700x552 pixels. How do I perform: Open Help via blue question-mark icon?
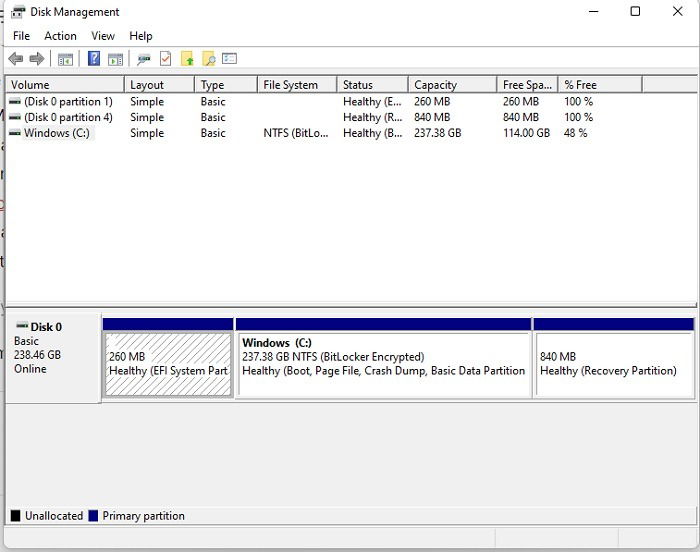94,59
